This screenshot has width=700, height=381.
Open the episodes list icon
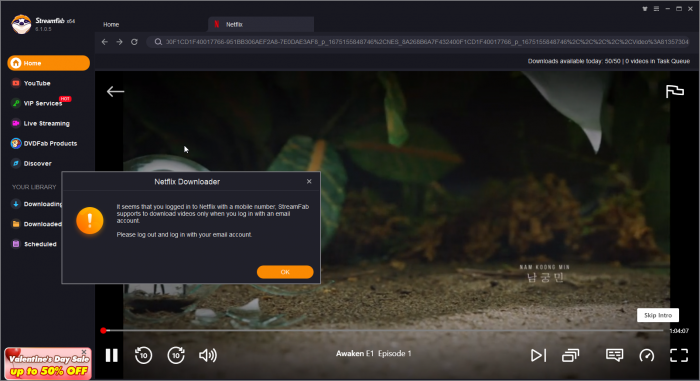571,356
